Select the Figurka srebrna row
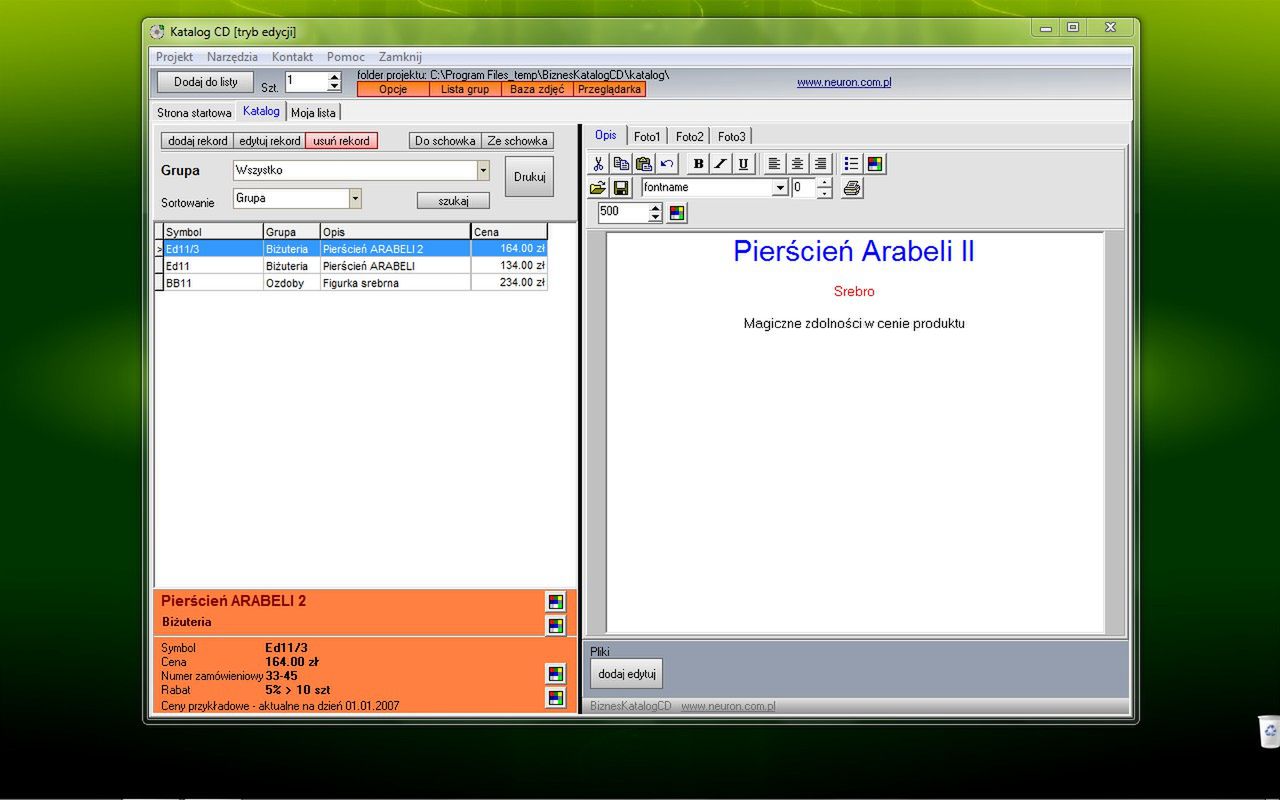This screenshot has width=1280, height=800. [x=351, y=283]
